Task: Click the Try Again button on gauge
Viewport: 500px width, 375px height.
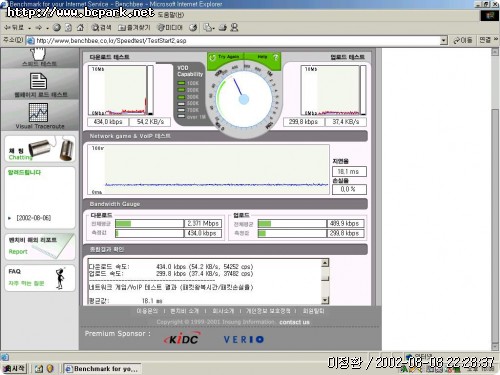Action: point(225,57)
